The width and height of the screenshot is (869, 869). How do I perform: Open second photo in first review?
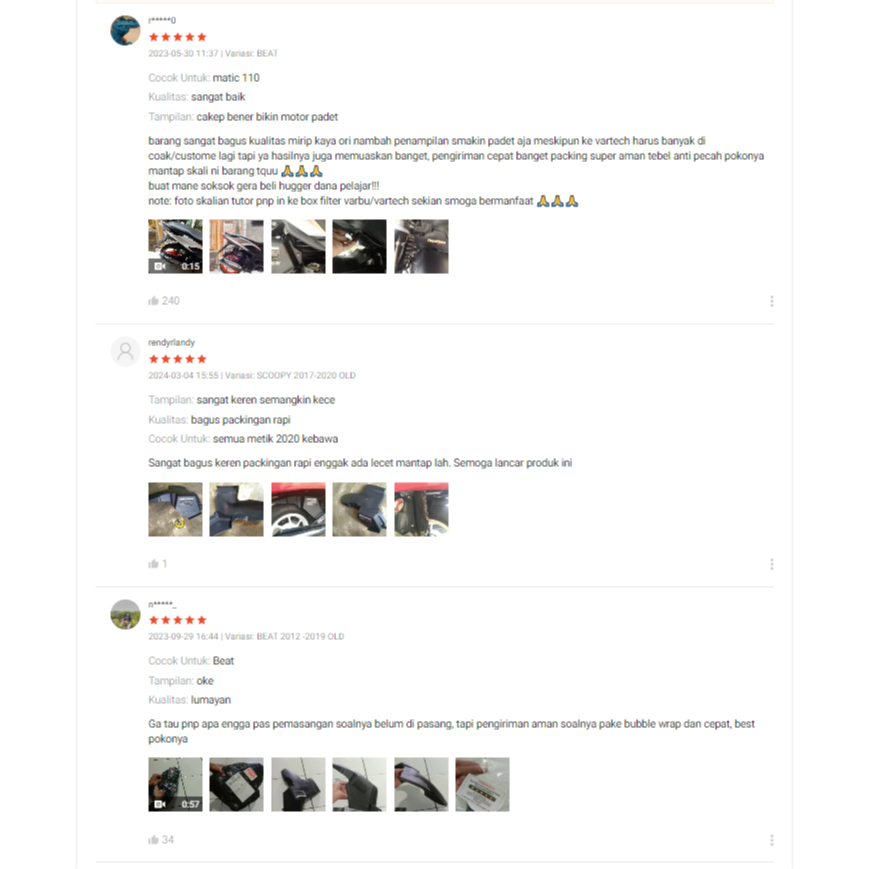coord(237,246)
